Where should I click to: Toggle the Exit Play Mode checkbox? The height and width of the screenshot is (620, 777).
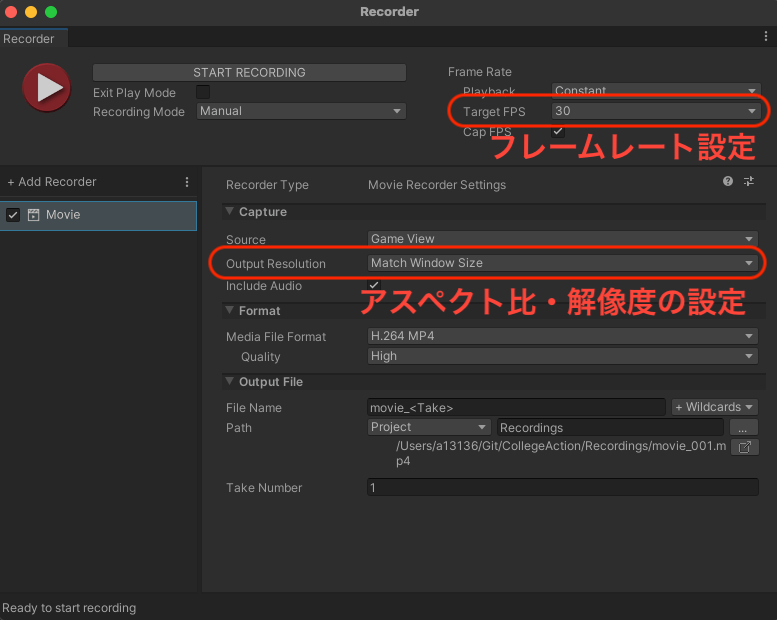(203, 92)
